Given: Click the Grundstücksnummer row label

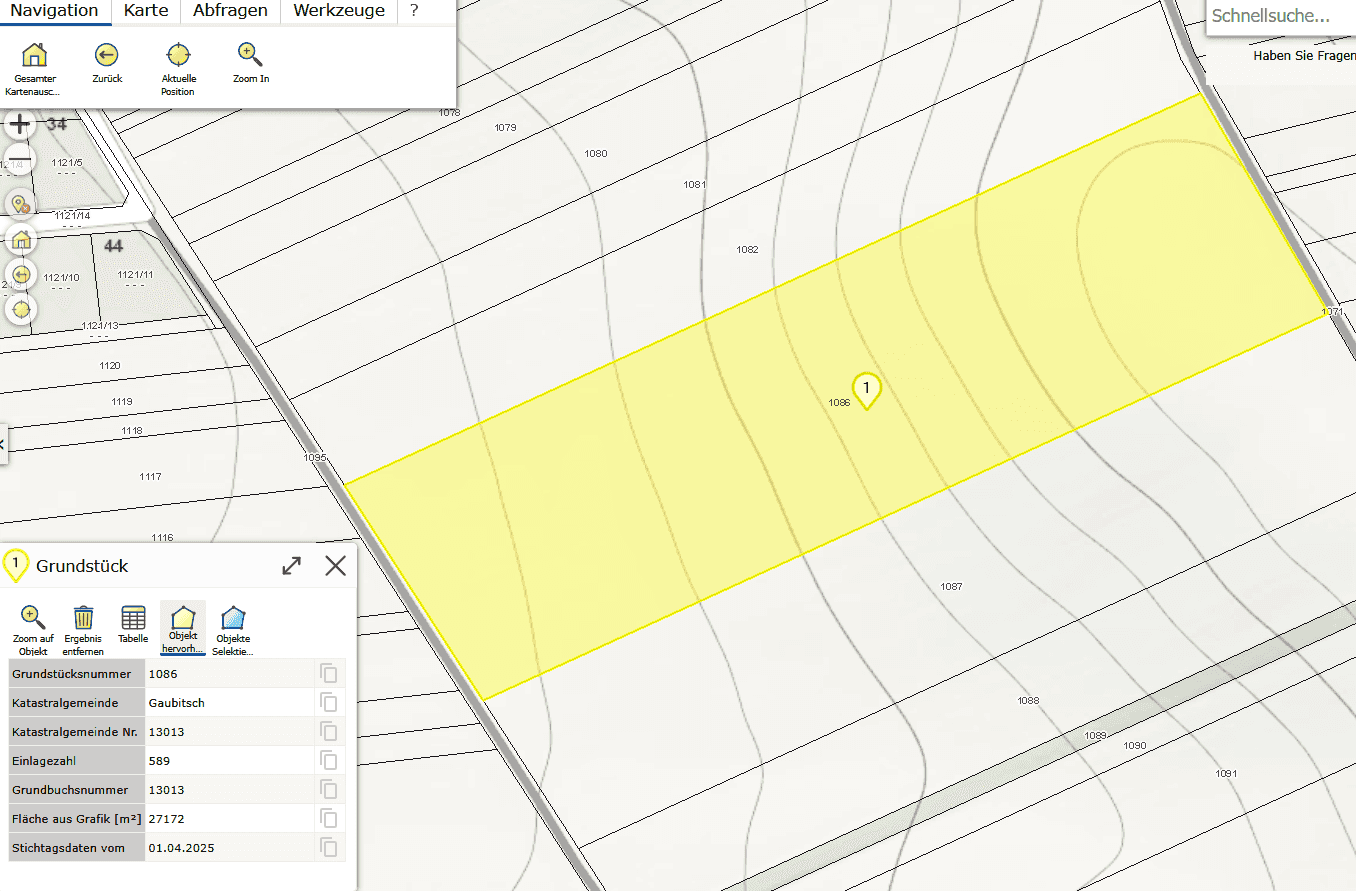Looking at the screenshot, I should click(76, 674).
